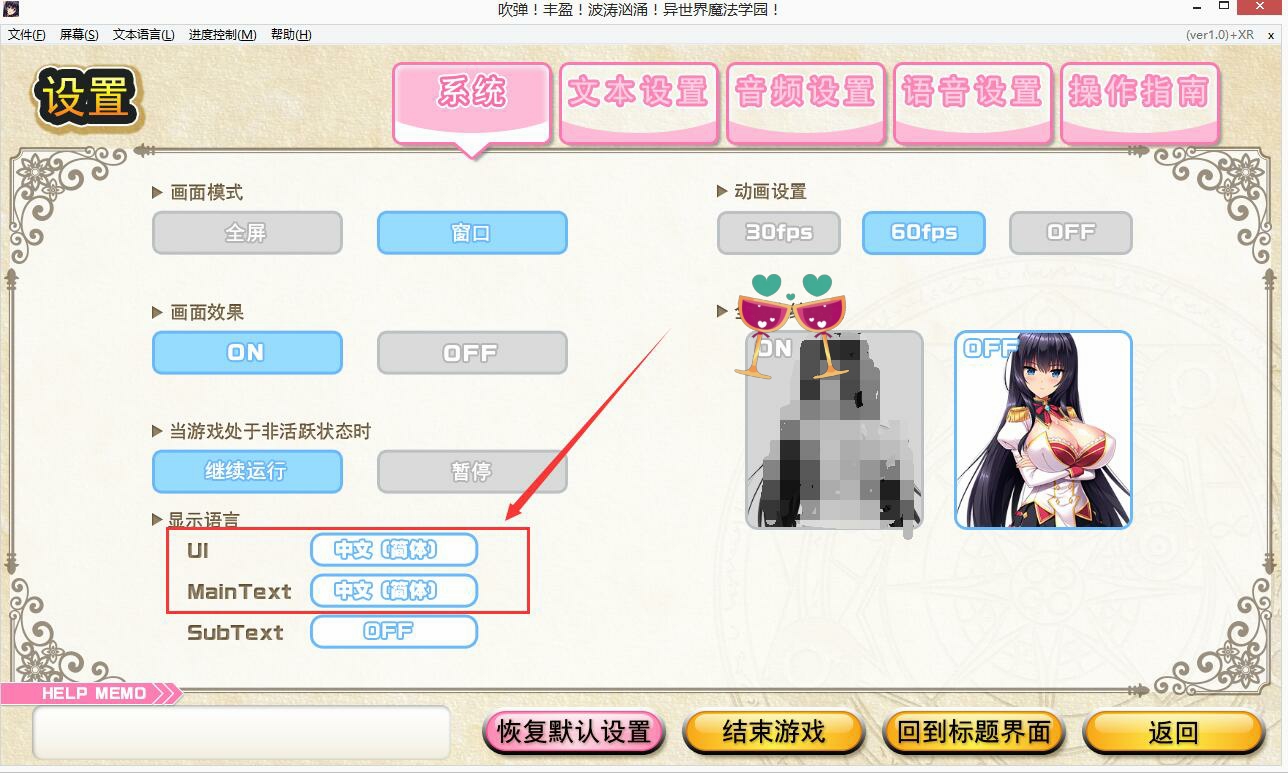The height and width of the screenshot is (773, 1288).
Task: Change the SubText OFF selector
Action: tap(394, 632)
